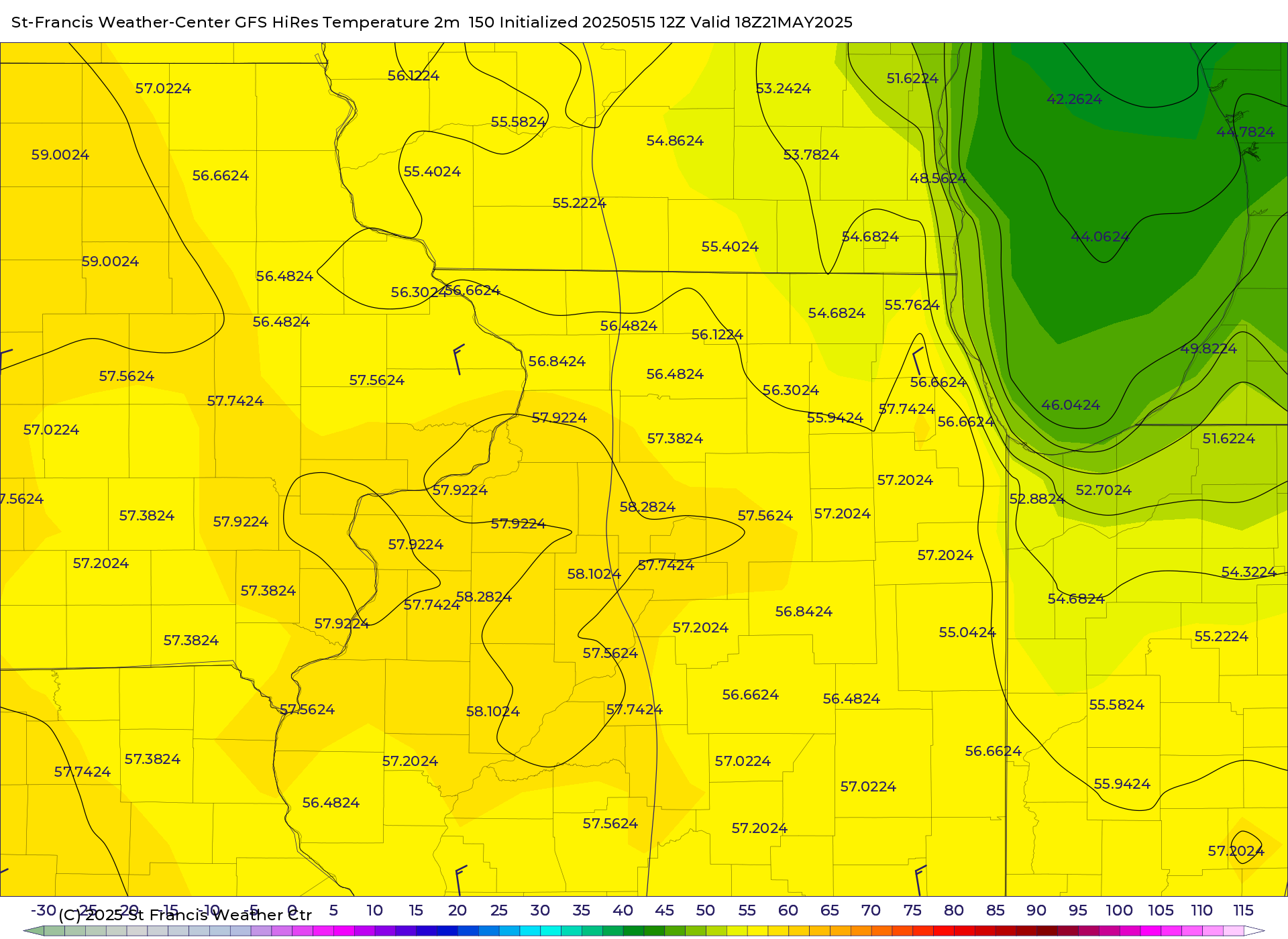Viewport: 1288px width, 939px height.
Task: Click the 42.2624 temperature value
Action: point(1074,99)
